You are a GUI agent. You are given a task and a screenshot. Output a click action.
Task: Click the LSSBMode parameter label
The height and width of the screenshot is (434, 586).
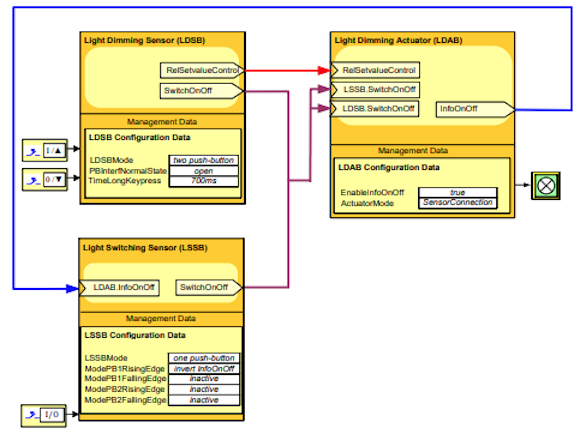106,358
